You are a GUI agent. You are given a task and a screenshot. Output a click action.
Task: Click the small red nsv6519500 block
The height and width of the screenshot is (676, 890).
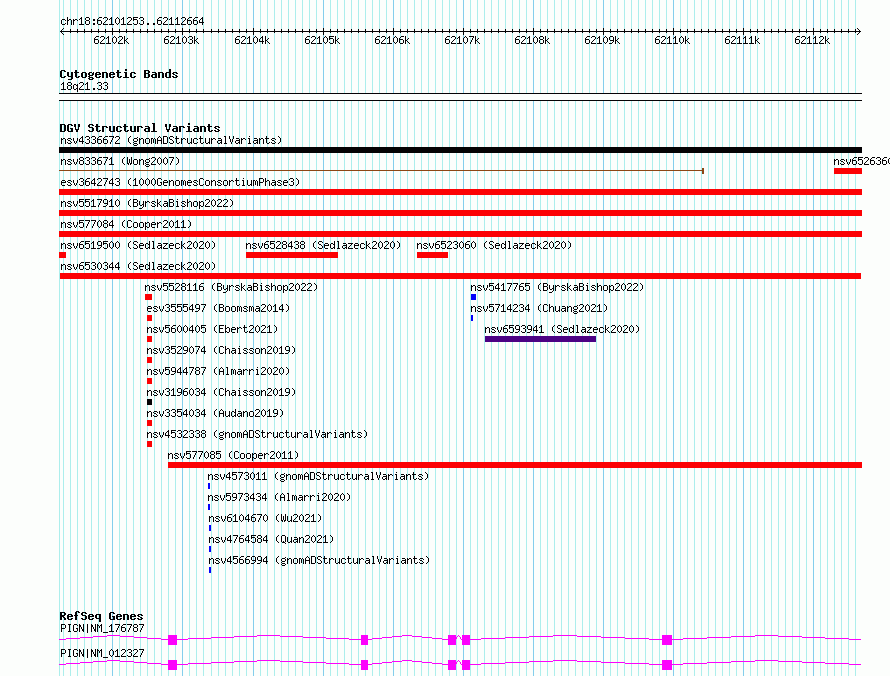(x=62, y=255)
